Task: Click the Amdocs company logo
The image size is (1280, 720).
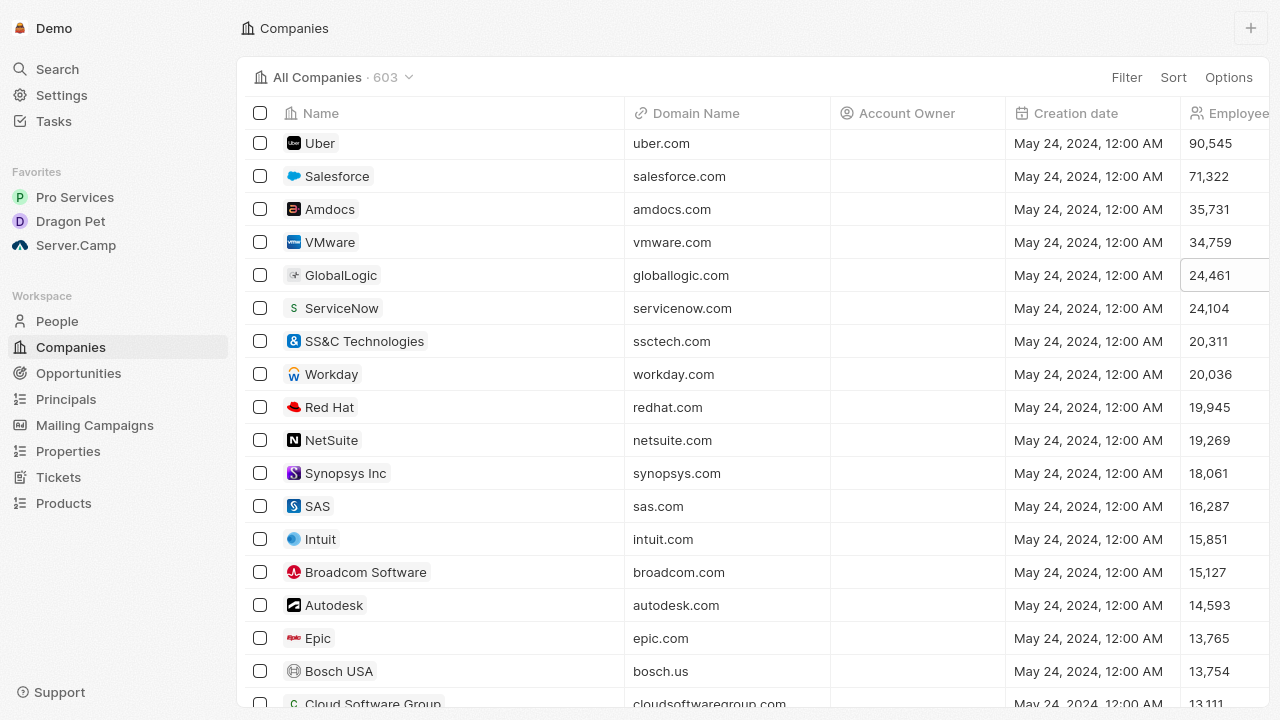Action: point(294,209)
